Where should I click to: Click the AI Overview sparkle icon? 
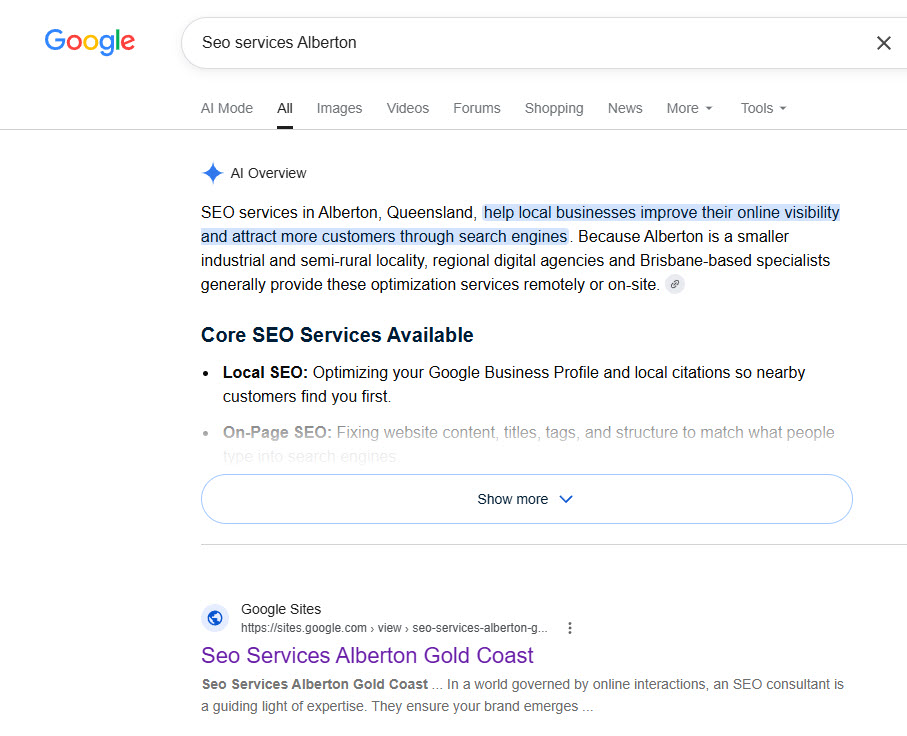(212, 173)
